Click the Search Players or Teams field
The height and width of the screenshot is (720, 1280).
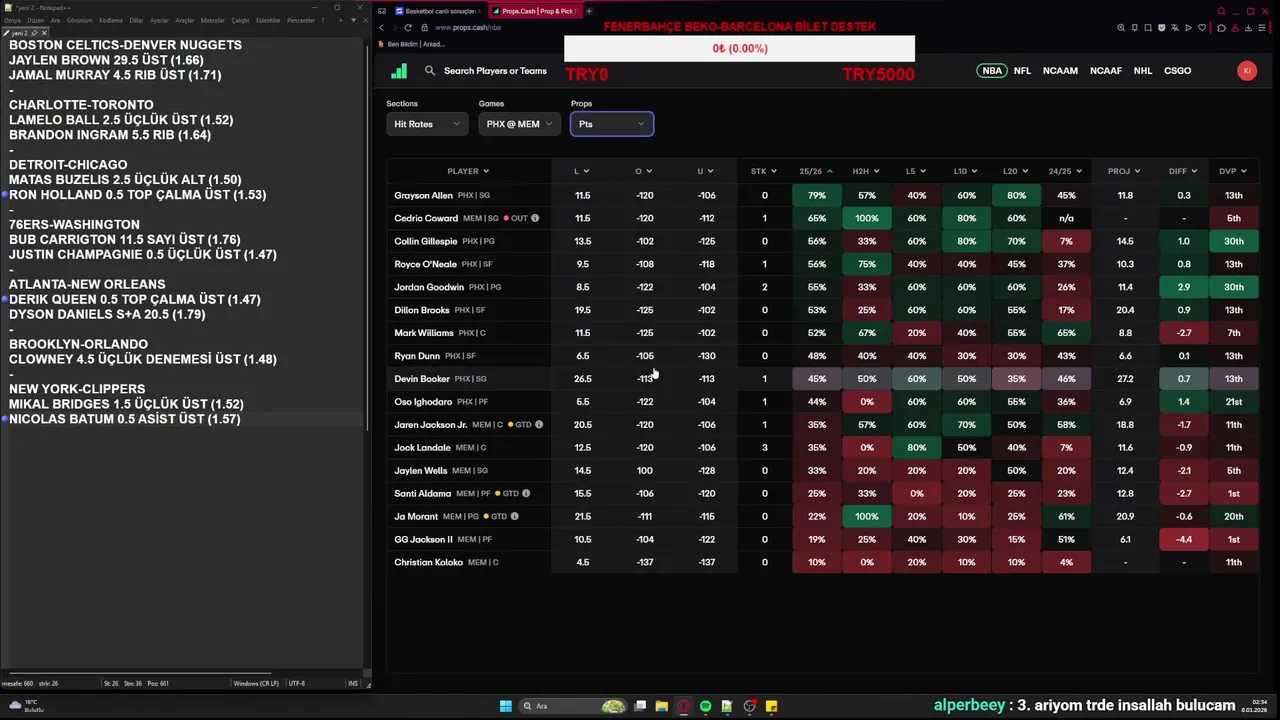point(495,71)
